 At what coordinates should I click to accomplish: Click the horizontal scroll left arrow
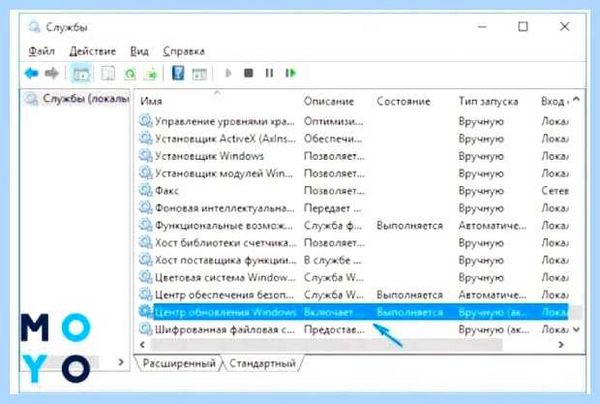click(x=142, y=345)
